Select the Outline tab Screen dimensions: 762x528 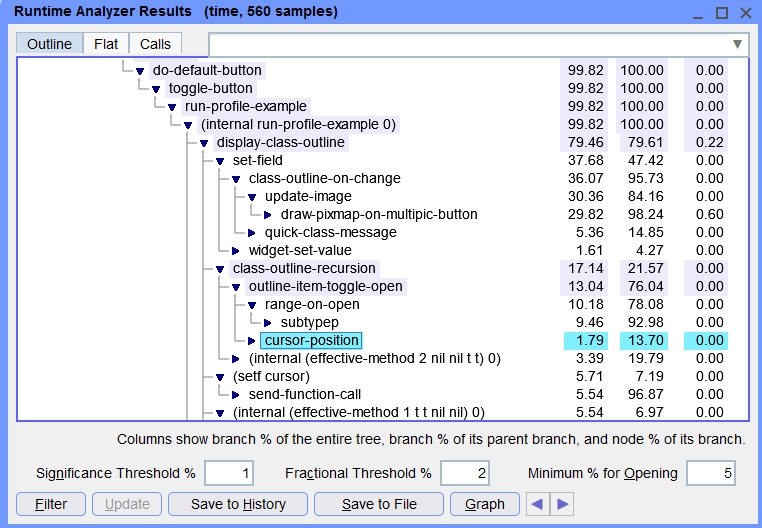tap(49, 44)
